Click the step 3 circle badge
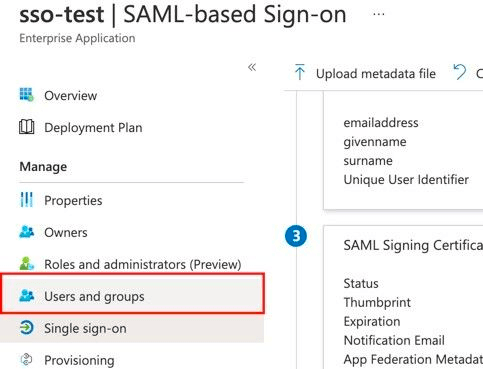483x369 pixels. pyautogui.click(x=296, y=236)
